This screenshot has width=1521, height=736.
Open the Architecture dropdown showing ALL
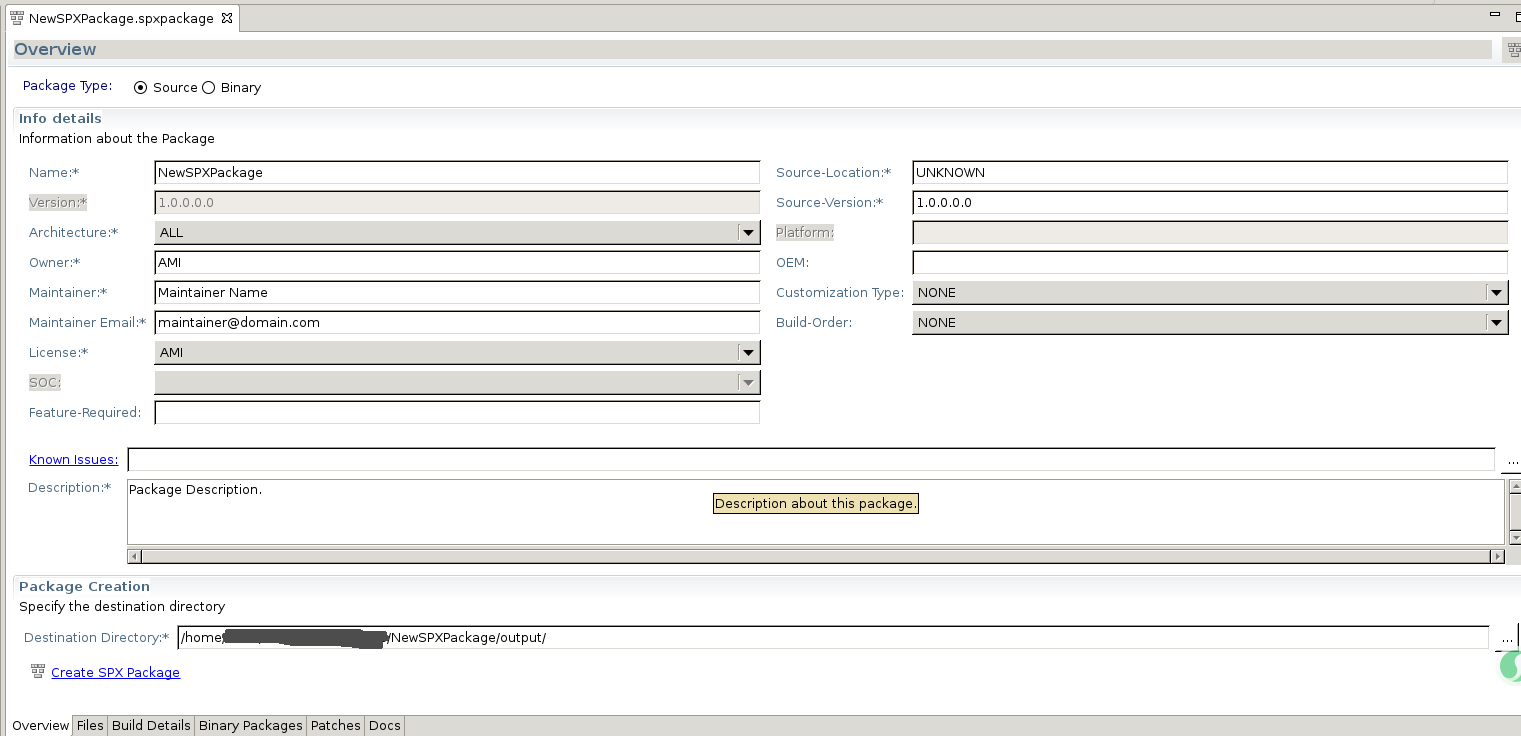748,232
